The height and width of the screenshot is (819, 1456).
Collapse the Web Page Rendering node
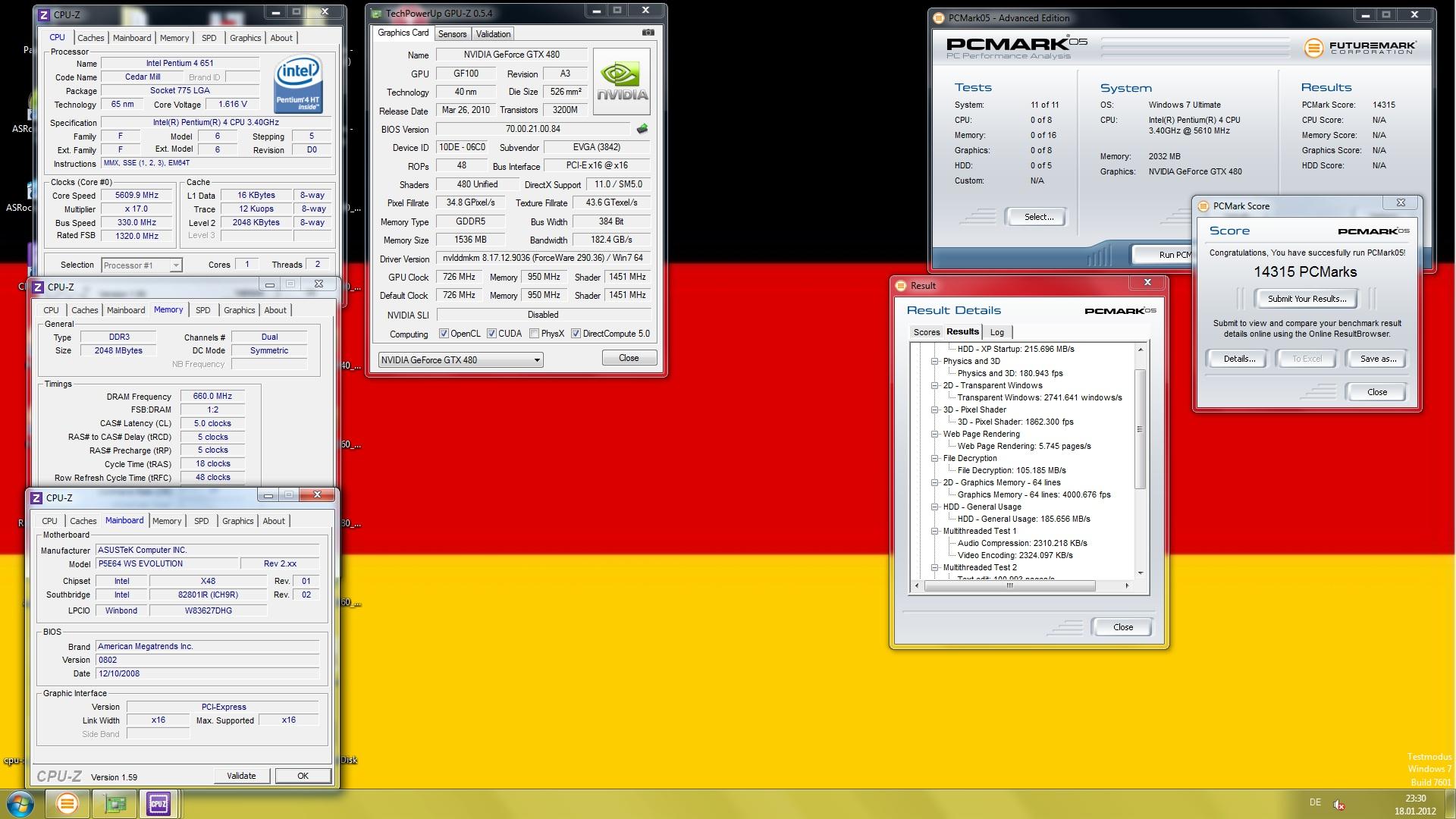click(x=934, y=435)
